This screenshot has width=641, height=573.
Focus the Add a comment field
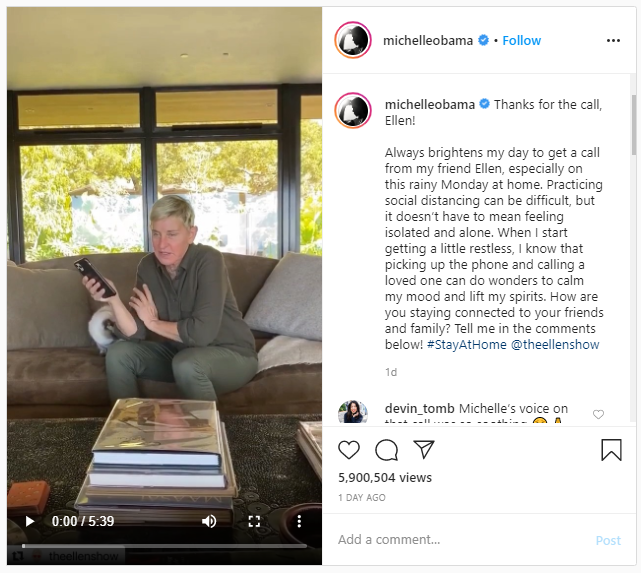pos(462,539)
